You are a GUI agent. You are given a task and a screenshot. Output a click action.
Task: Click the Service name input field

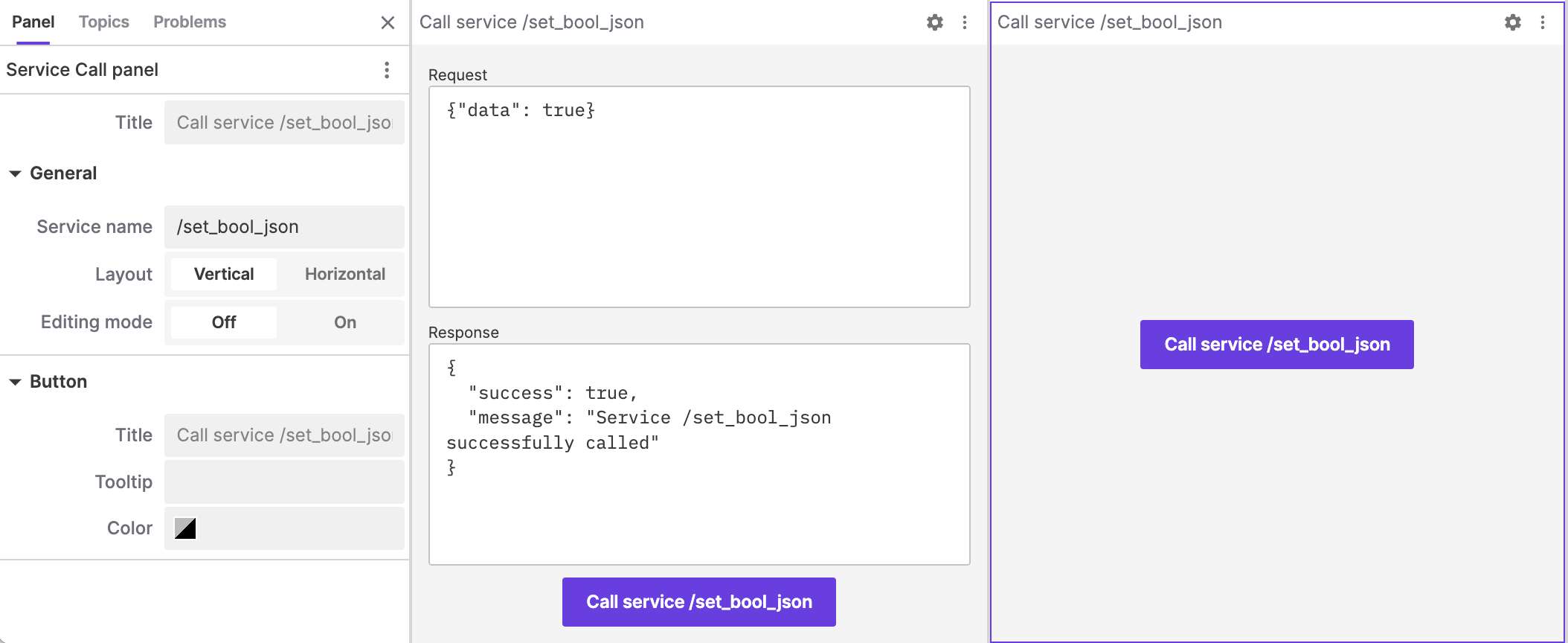(x=284, y=227)
